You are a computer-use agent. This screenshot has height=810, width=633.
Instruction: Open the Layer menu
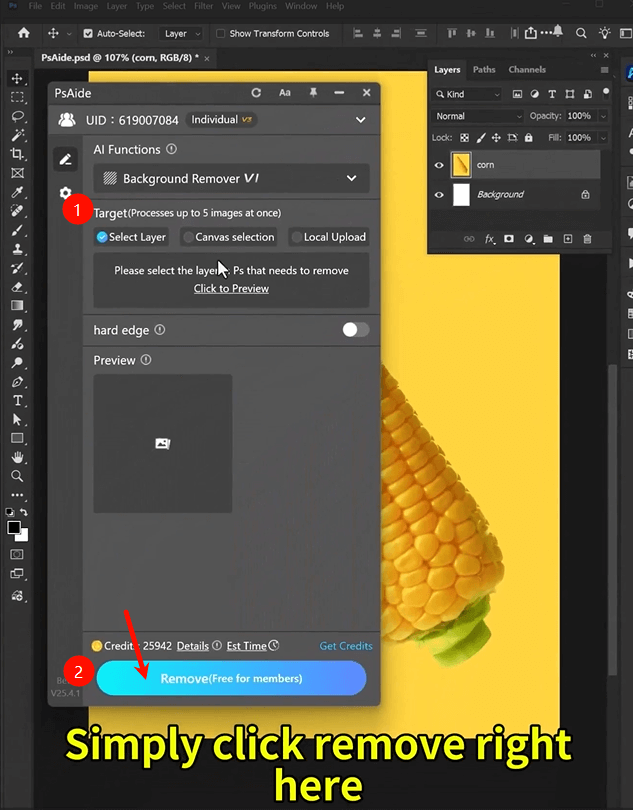116,6
